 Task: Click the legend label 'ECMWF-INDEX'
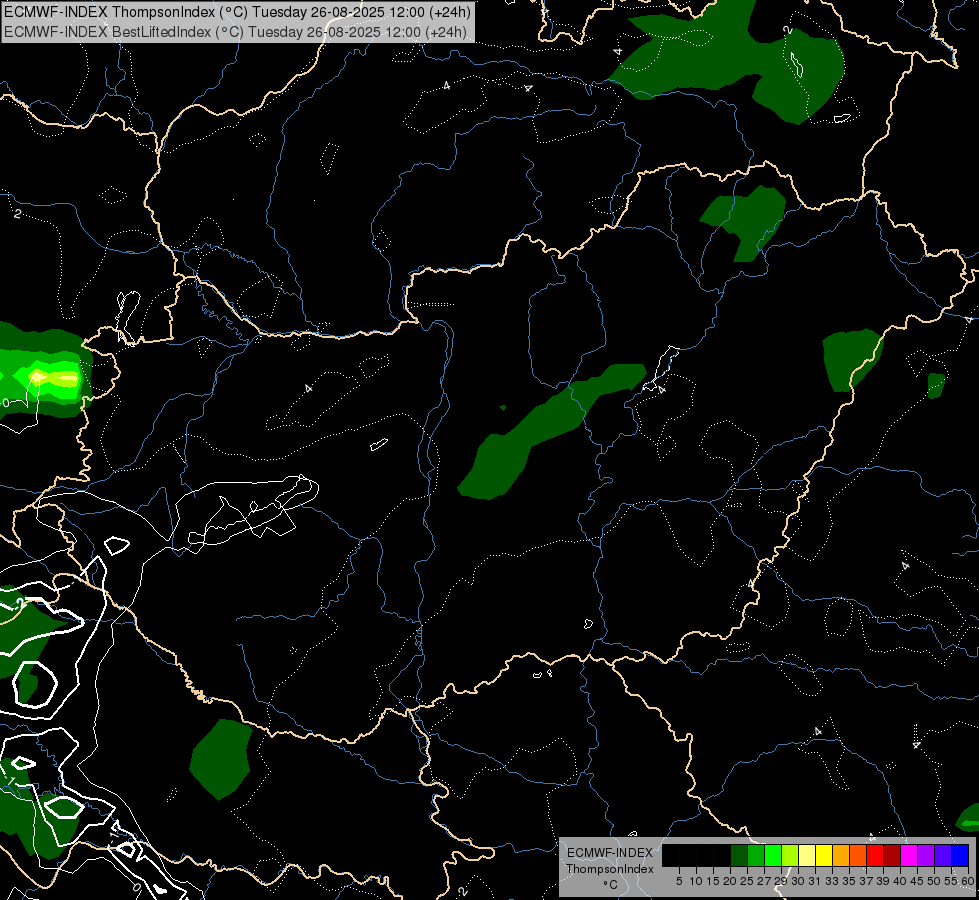point(610,853)
